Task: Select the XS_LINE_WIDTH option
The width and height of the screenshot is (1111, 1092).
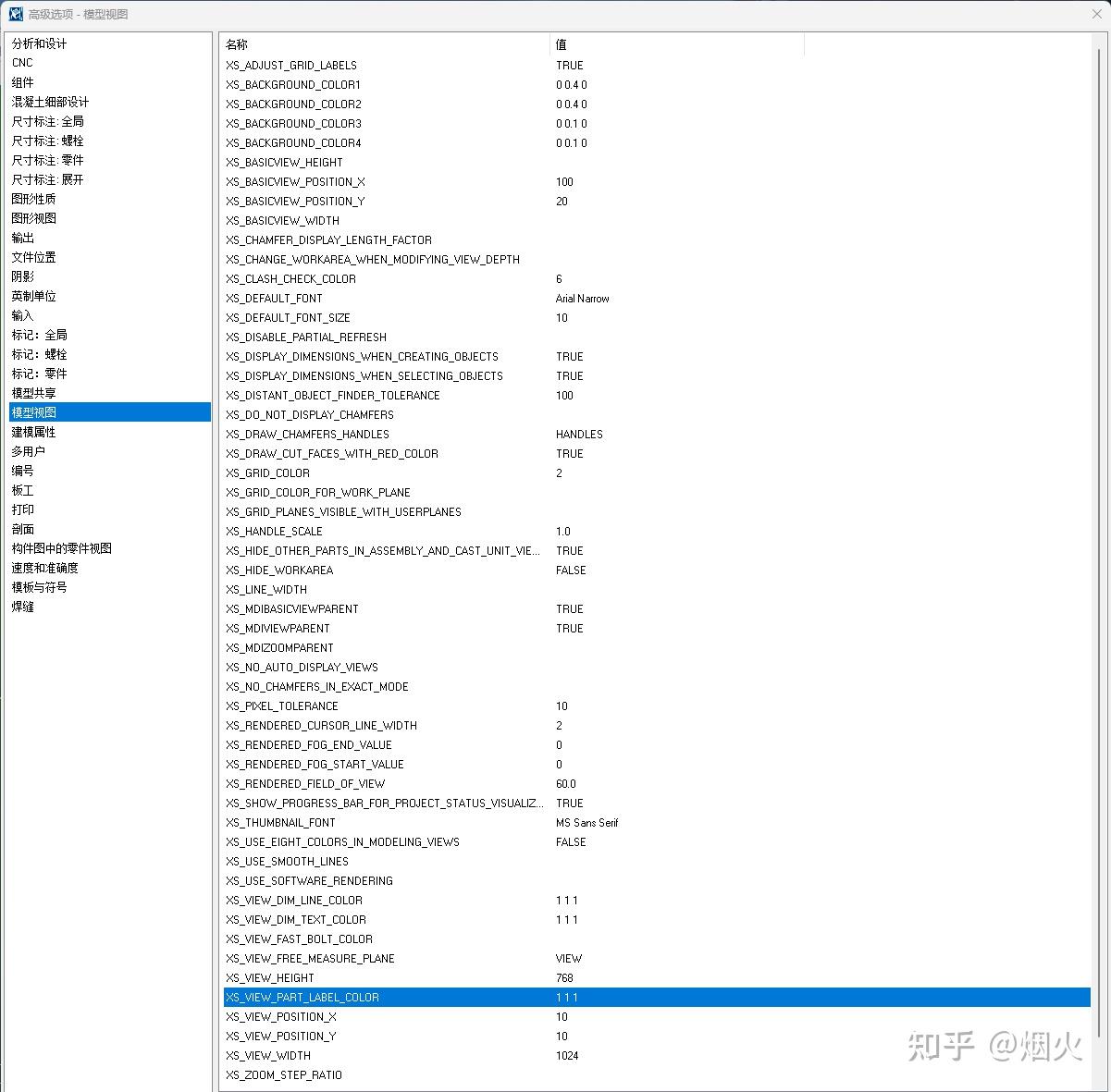Action: coord(266,590)
